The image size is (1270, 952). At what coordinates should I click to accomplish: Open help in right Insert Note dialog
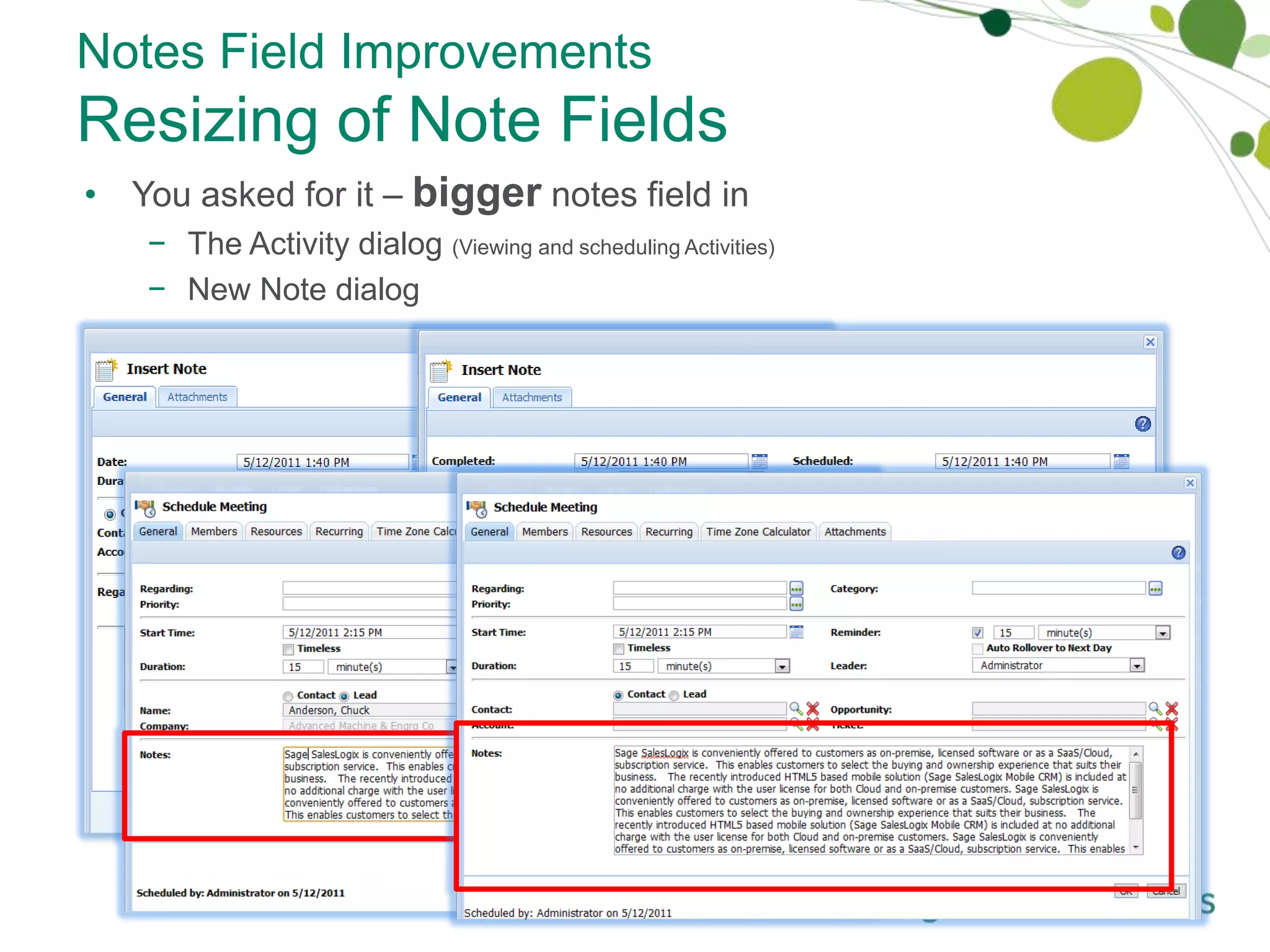(1143, 424)
